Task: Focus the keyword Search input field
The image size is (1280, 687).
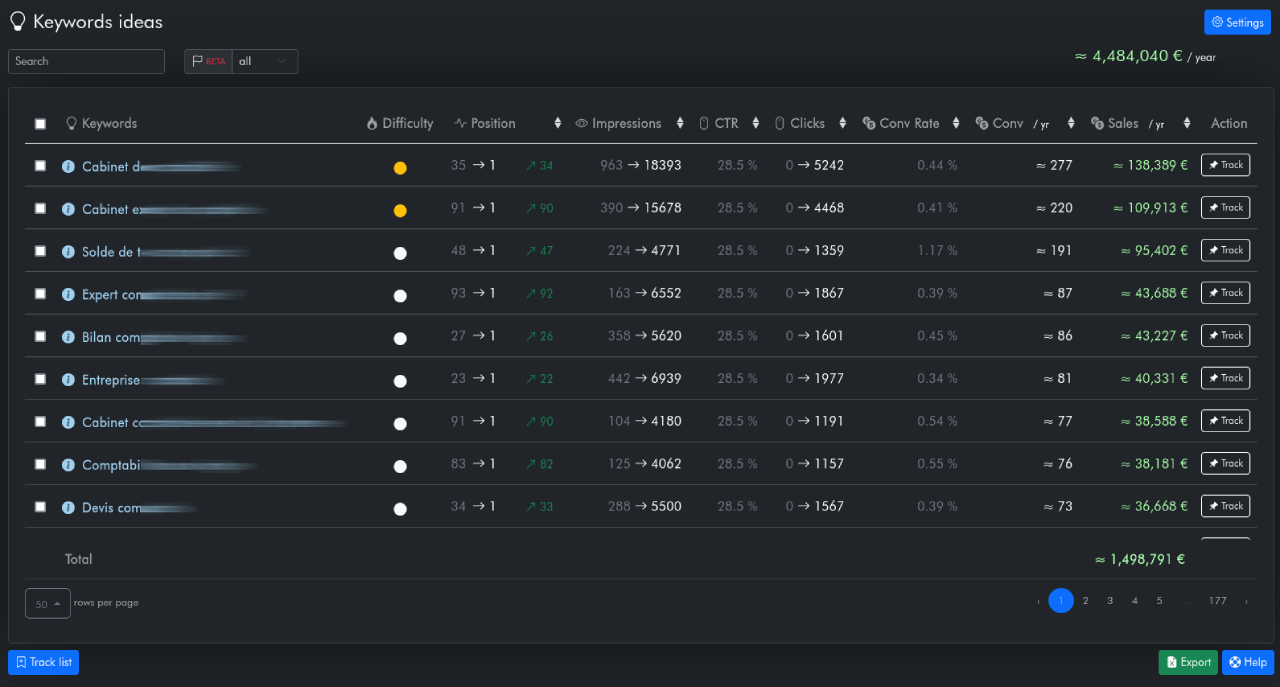Action: tap(86, 61)
